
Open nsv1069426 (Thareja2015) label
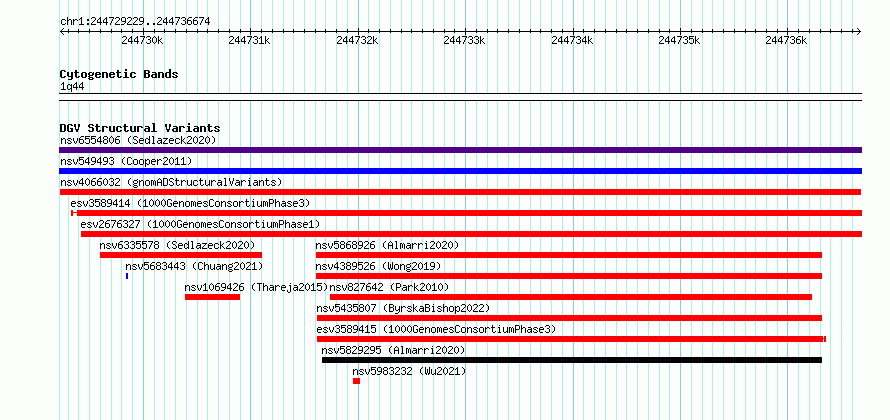click(x=257, y=287)
